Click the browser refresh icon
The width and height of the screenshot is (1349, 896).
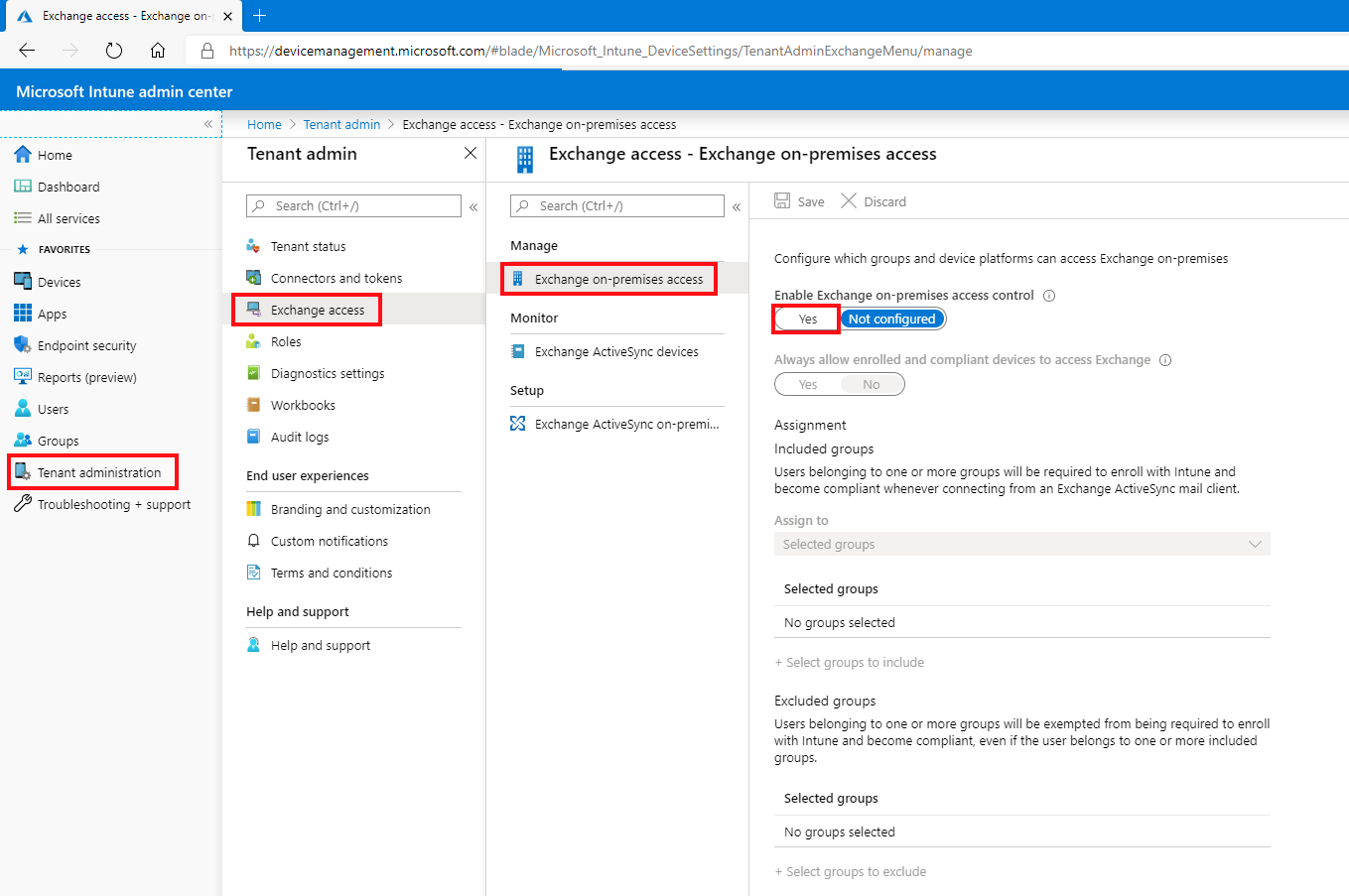(114, 51)
